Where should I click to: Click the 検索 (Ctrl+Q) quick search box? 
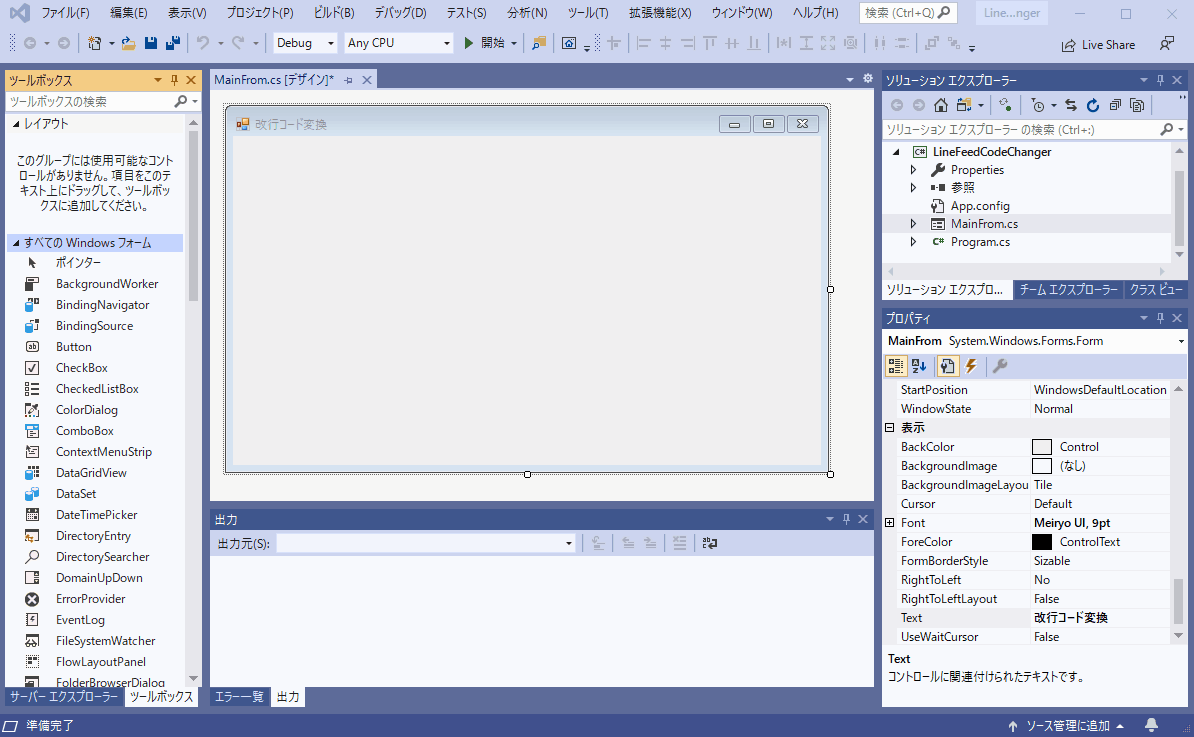tap(908, 13)
